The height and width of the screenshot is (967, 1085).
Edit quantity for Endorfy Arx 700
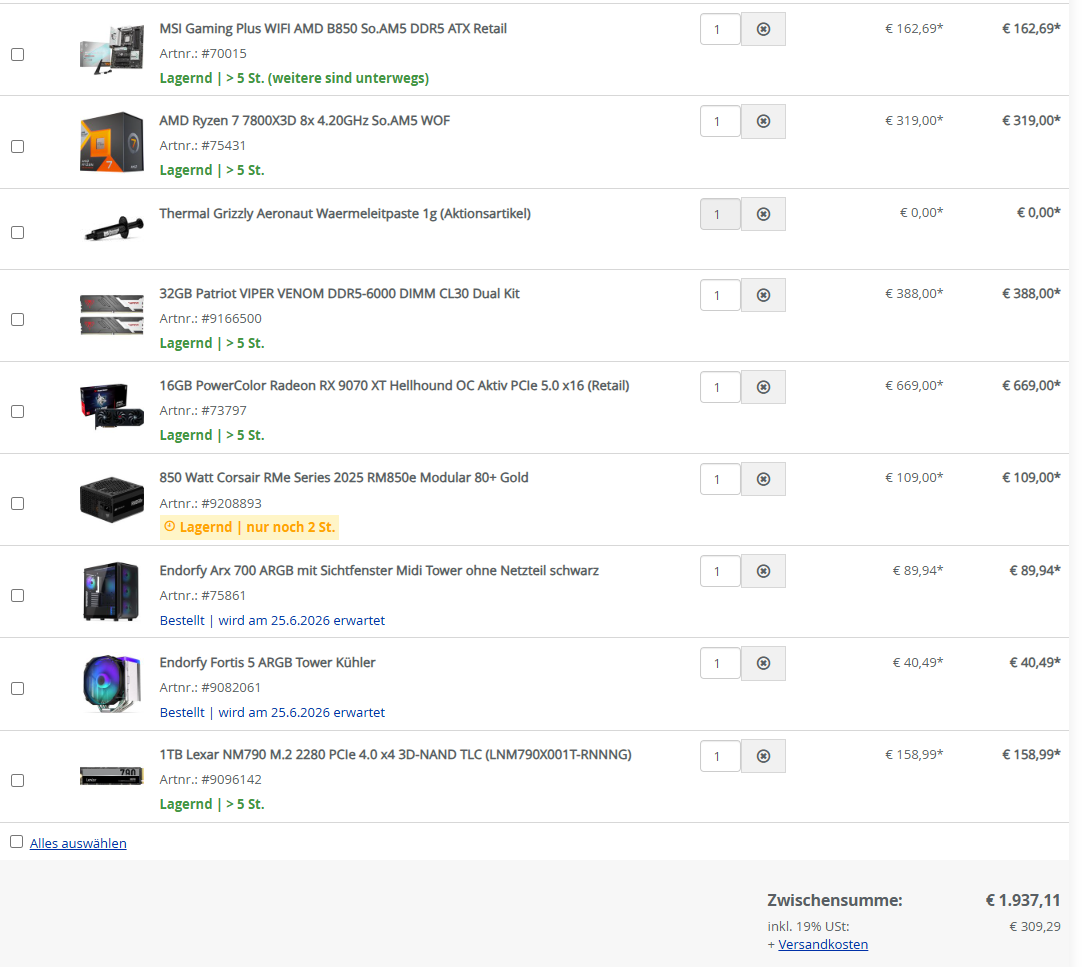coord(720,571)
